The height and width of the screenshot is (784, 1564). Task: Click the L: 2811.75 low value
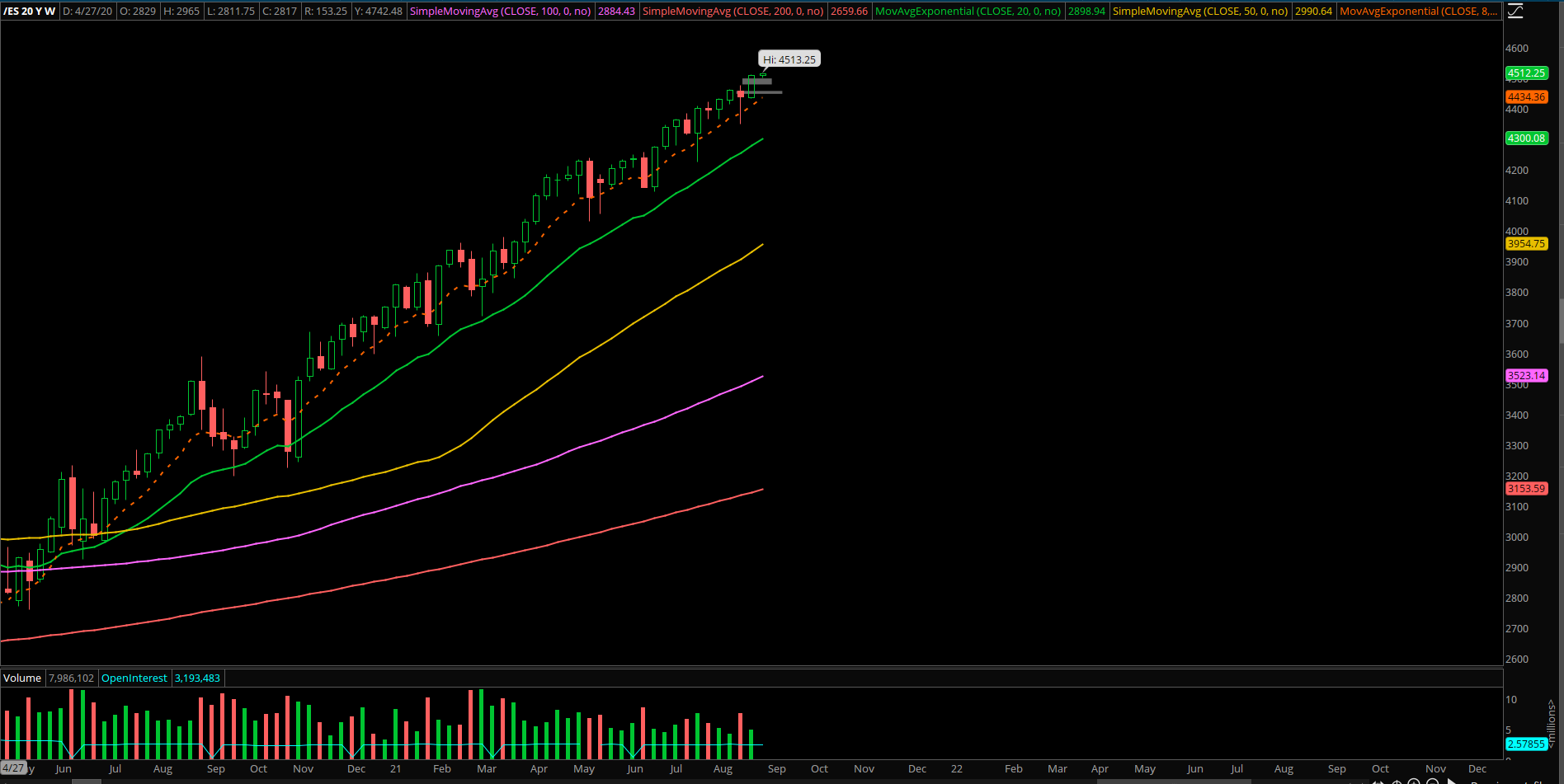tap(231, 11)
